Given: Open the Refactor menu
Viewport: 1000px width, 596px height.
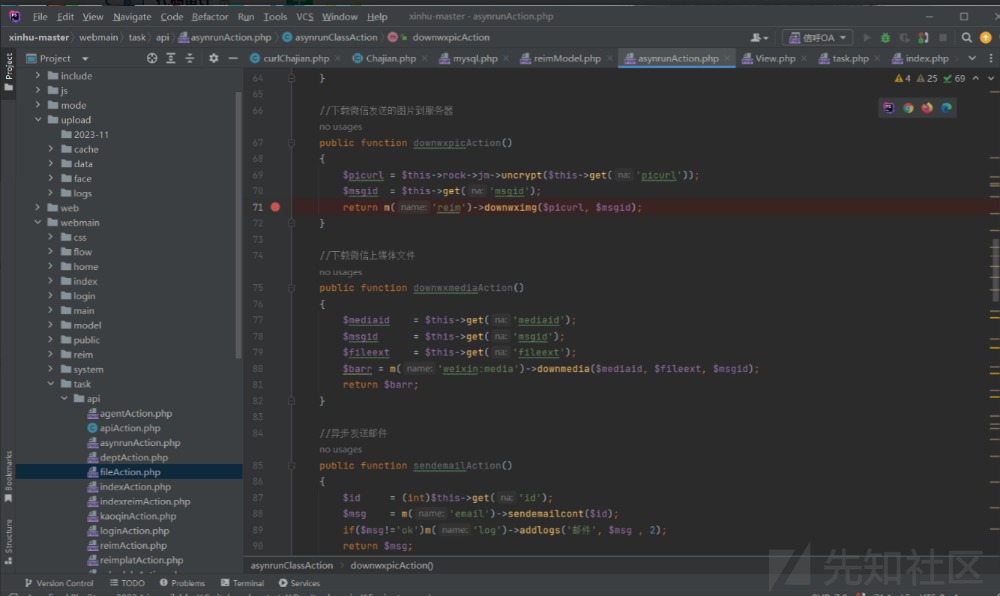Looking at the screenshot, I should click(210, 17).
